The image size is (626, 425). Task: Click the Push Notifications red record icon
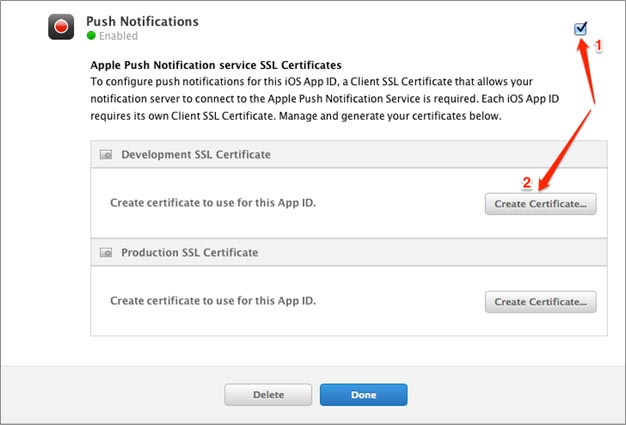coord(61,27)
